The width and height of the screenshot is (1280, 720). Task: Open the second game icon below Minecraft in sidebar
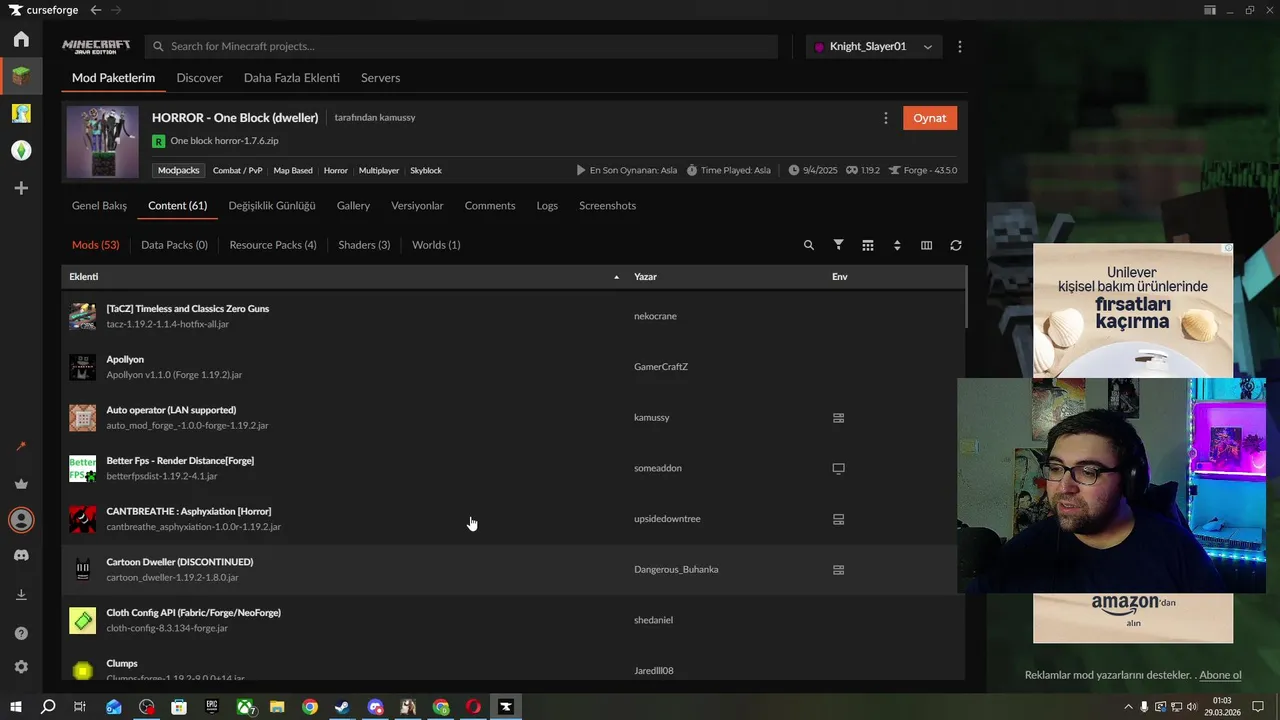click(x=21, y=113)
